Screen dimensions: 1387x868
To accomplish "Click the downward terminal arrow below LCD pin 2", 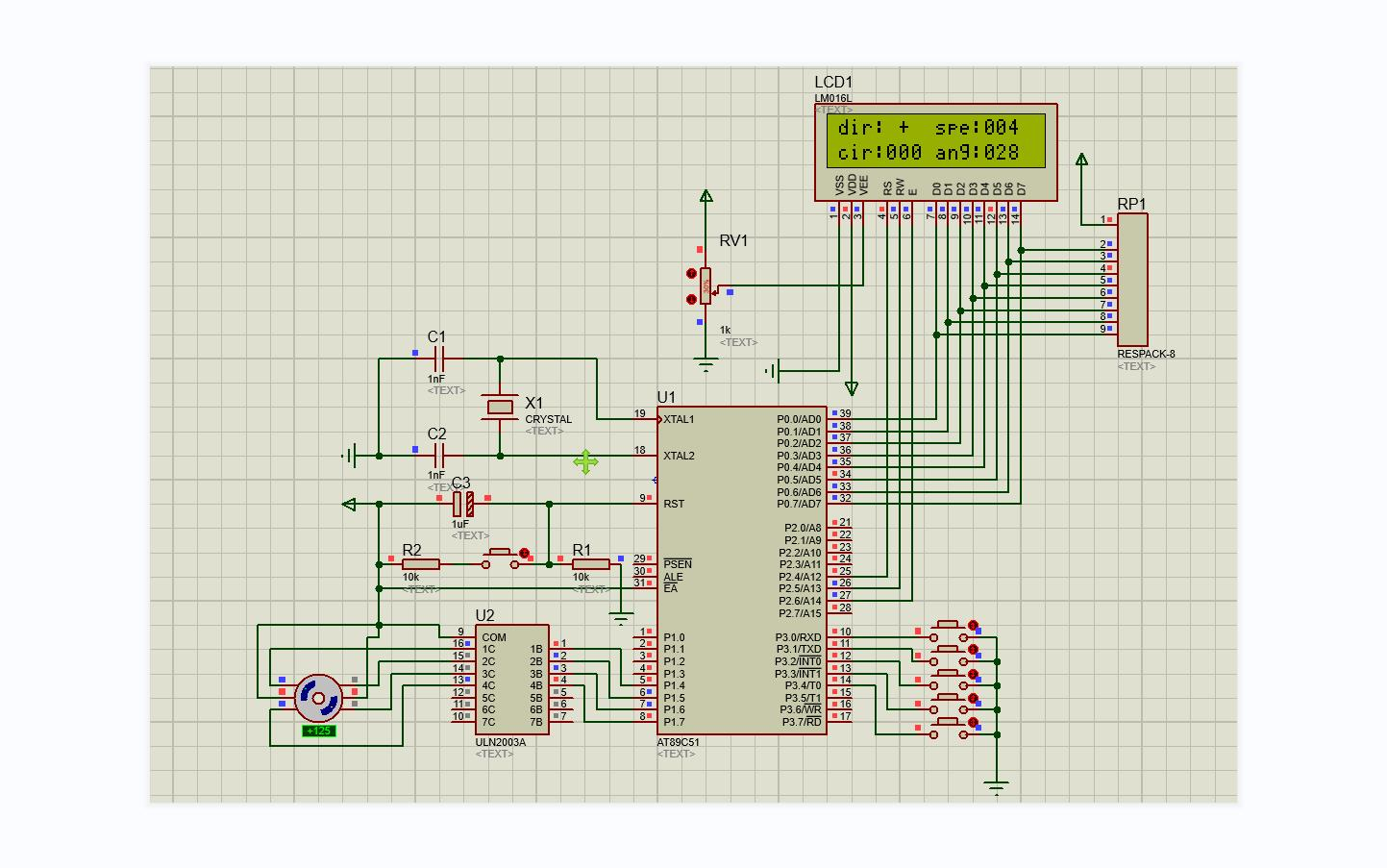I will pos(851,388).
